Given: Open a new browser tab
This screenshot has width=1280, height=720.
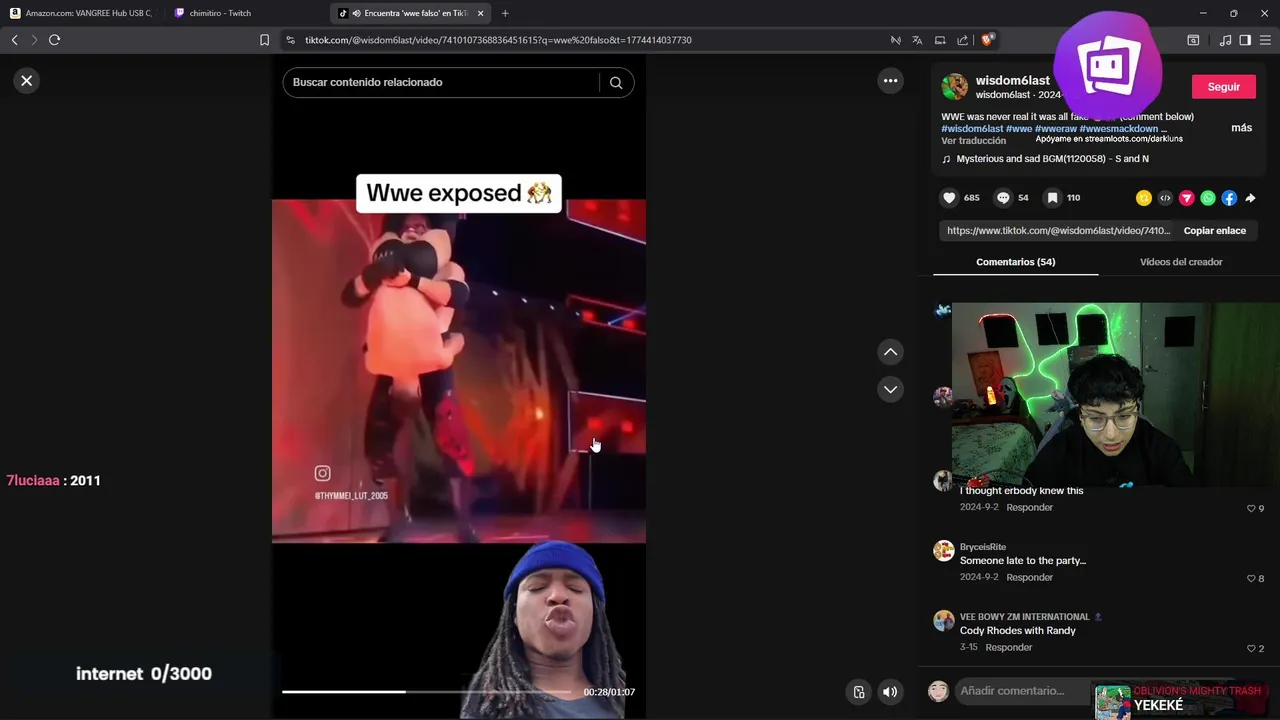Looking at the screenshot, I should coord(505,13).
